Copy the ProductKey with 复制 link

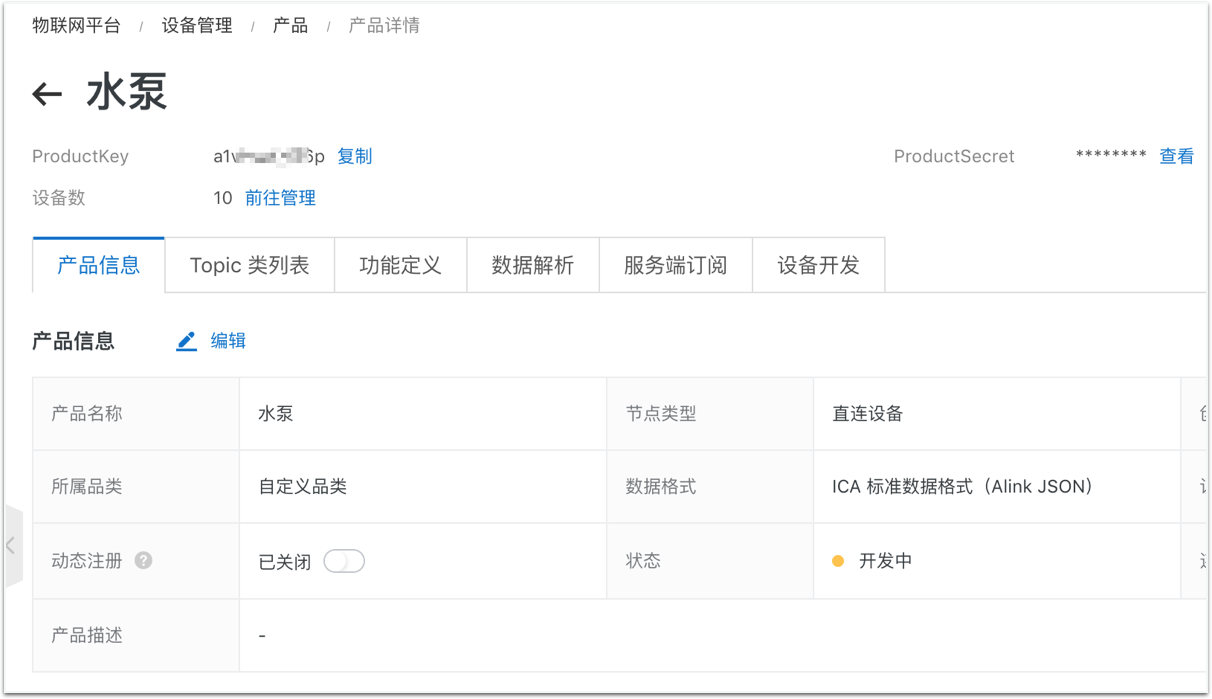tap(354, 156)
